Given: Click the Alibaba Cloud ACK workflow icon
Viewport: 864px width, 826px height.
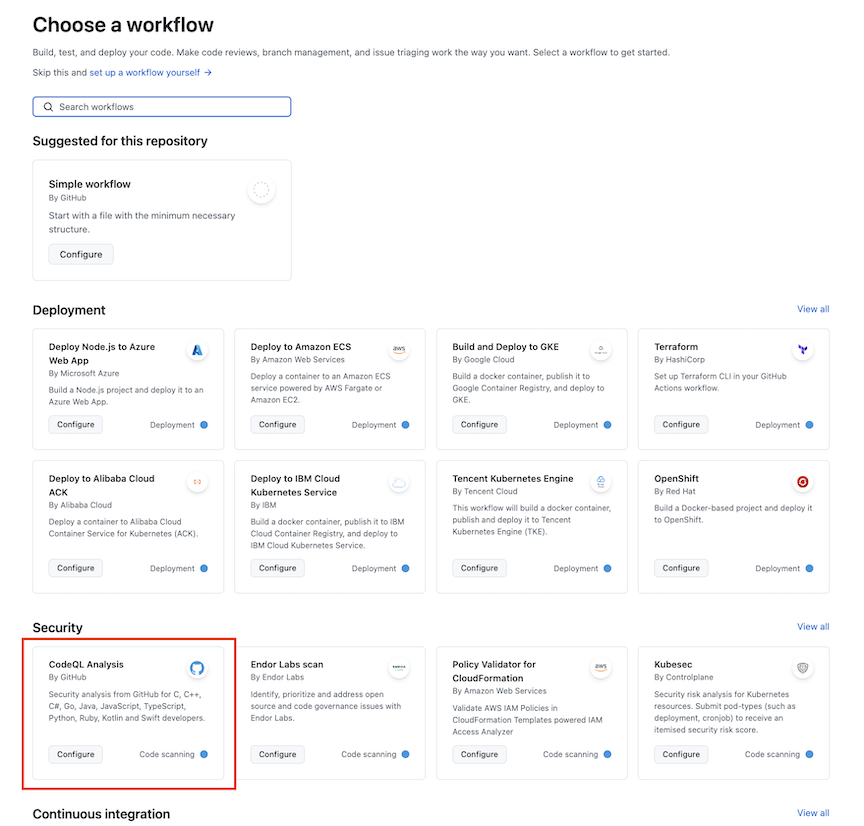Looking at the screenshot, I should click(197, 483).
